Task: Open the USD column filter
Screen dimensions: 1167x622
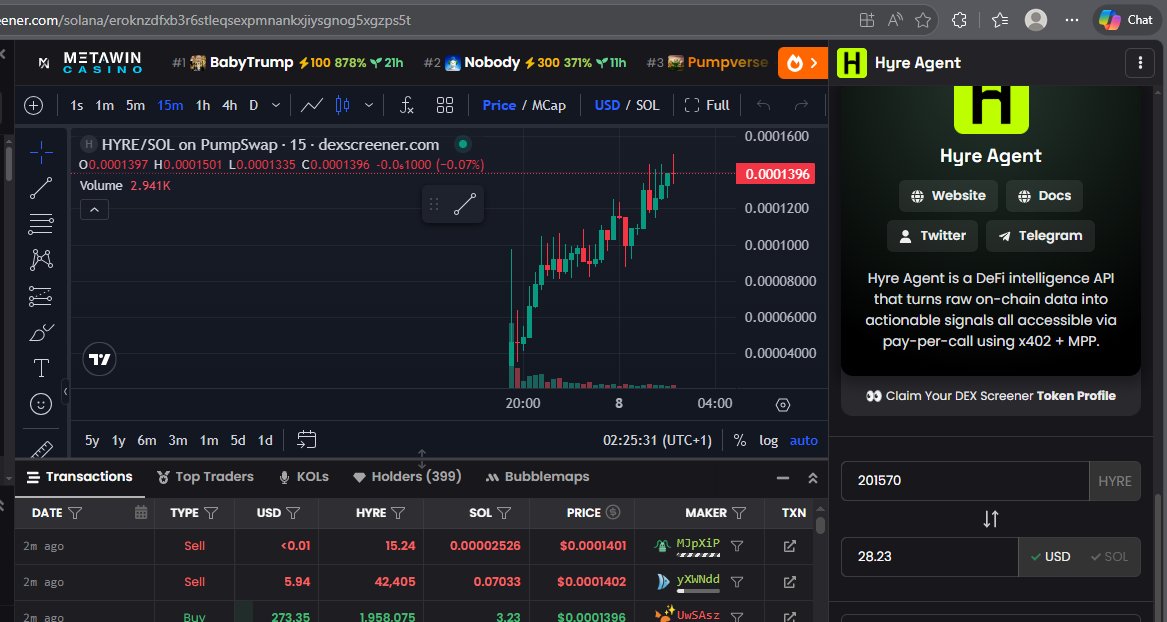Action: [x=293, y=513]
